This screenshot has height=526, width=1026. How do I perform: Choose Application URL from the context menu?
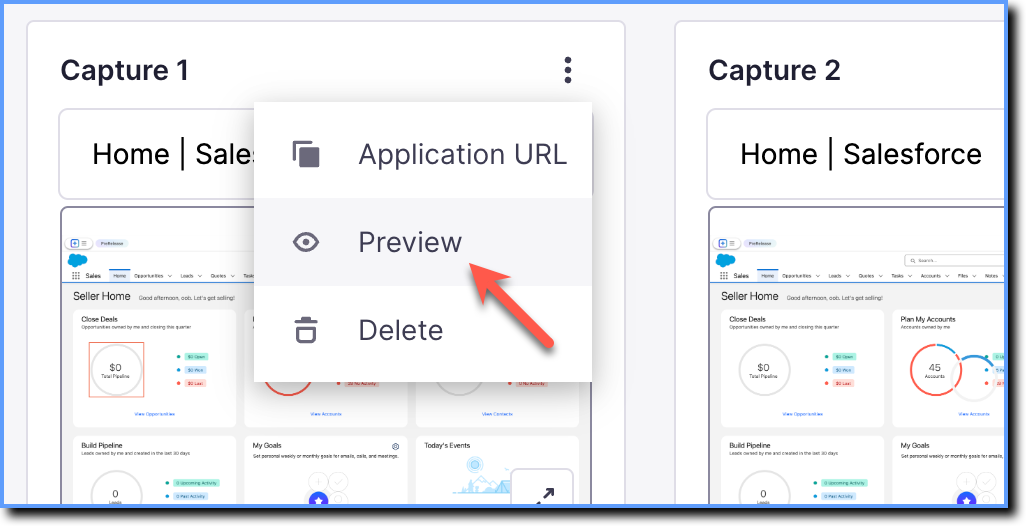(423, 154)
